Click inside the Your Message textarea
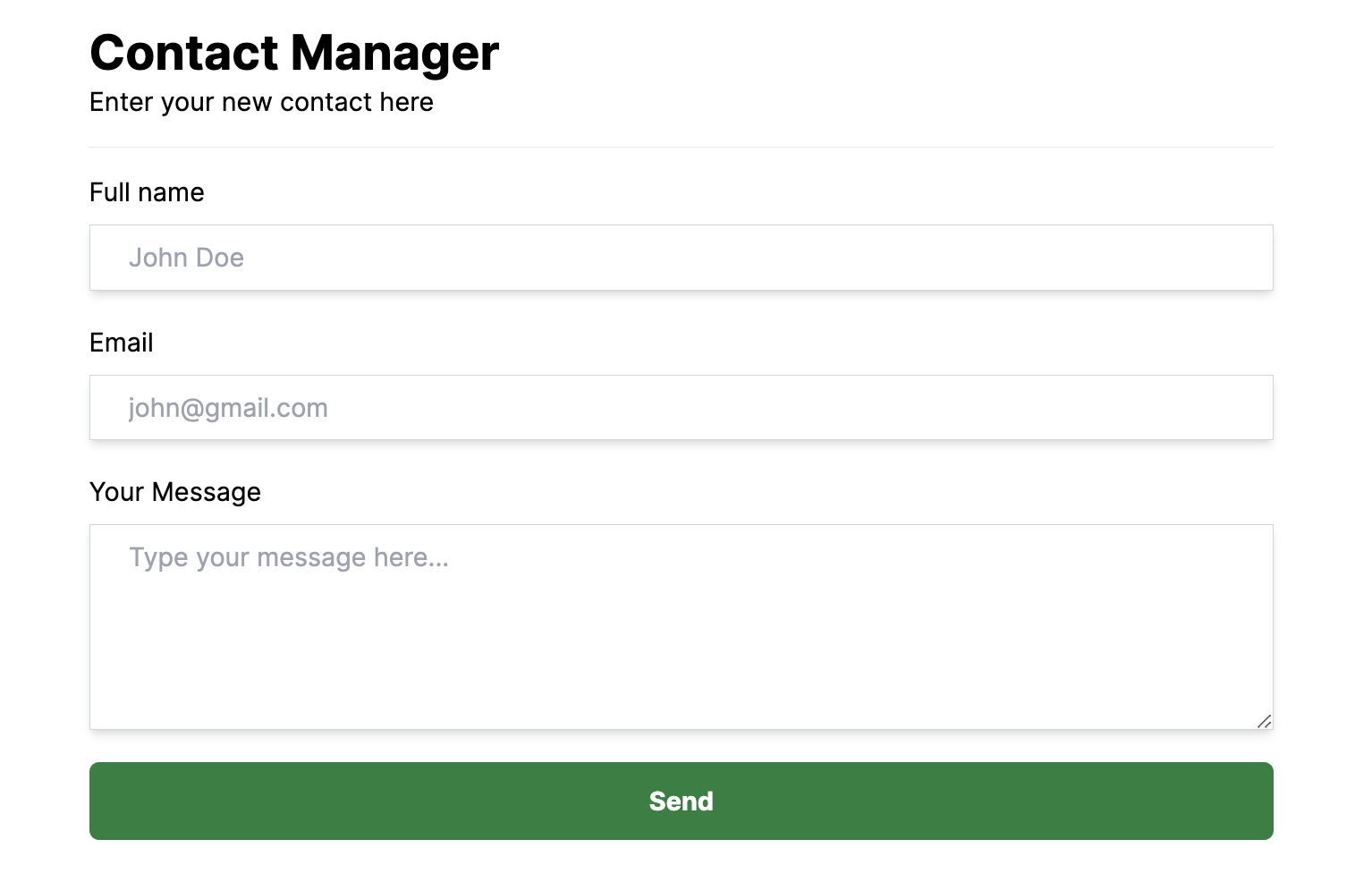The height and width of the screenshot is (882, 1372). [x=681, y=627]
